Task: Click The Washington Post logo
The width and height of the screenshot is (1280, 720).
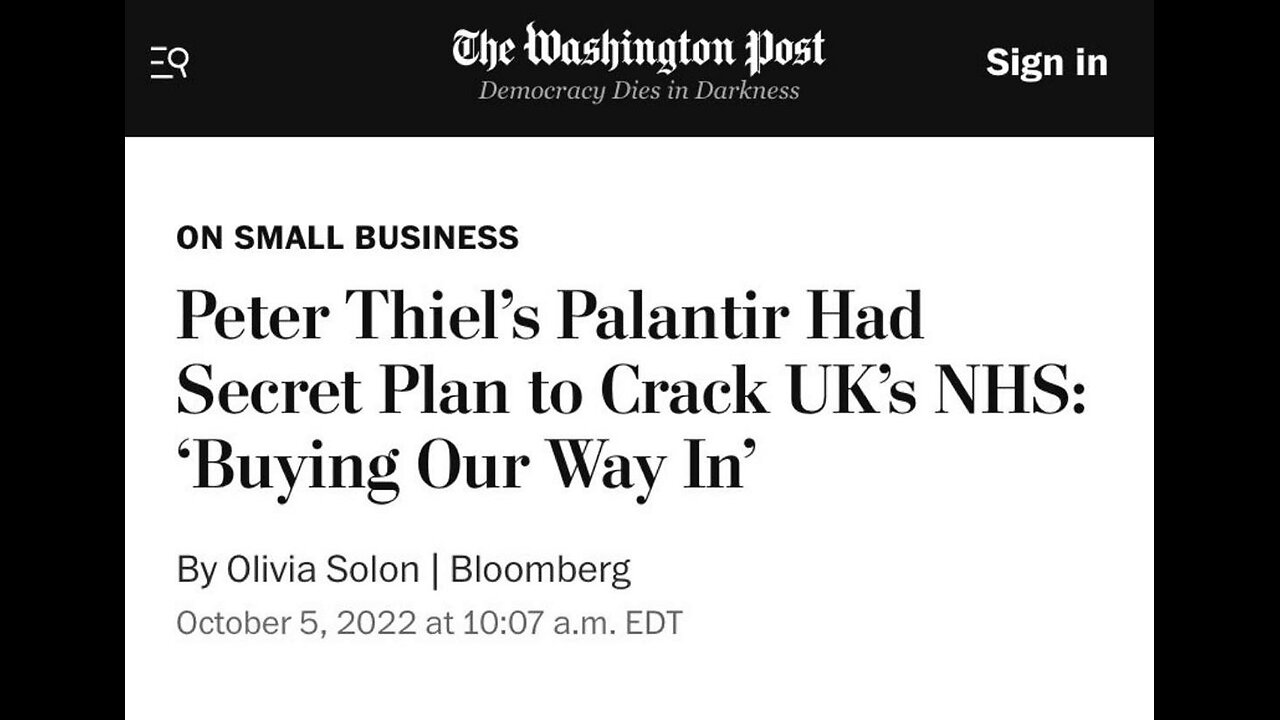Action: [x=638, y=47]
